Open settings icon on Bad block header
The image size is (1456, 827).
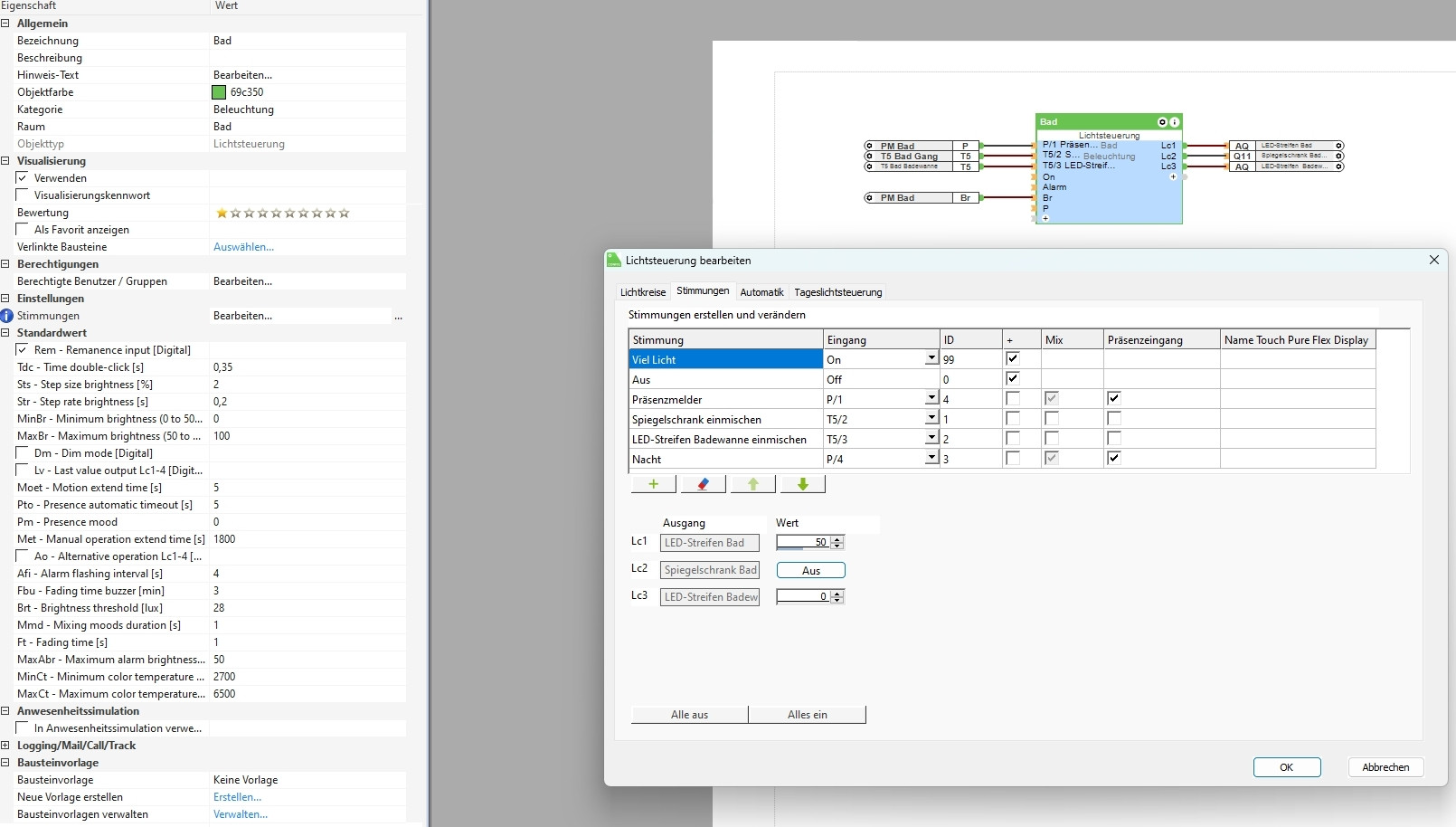1162,122
